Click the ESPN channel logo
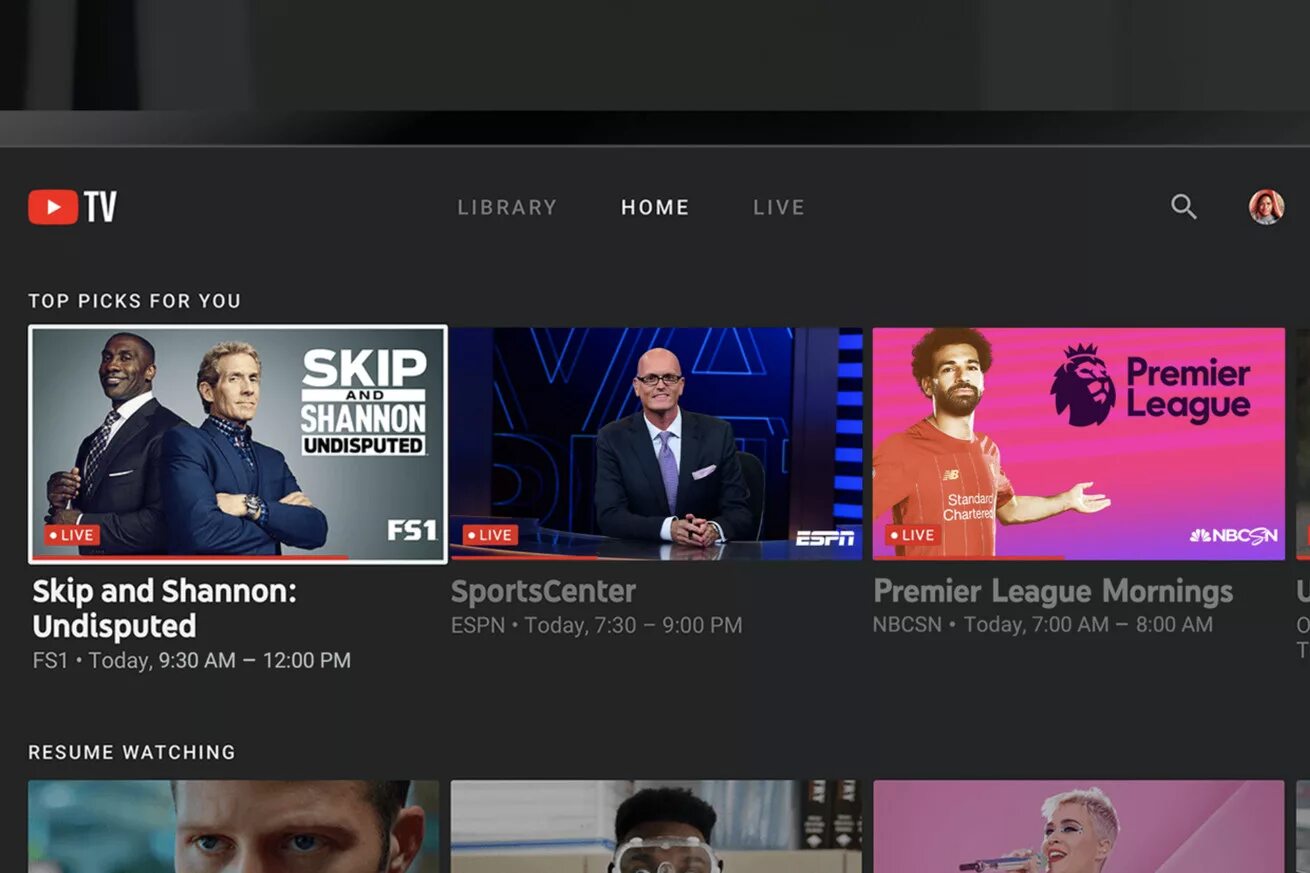 click(825, 538)
